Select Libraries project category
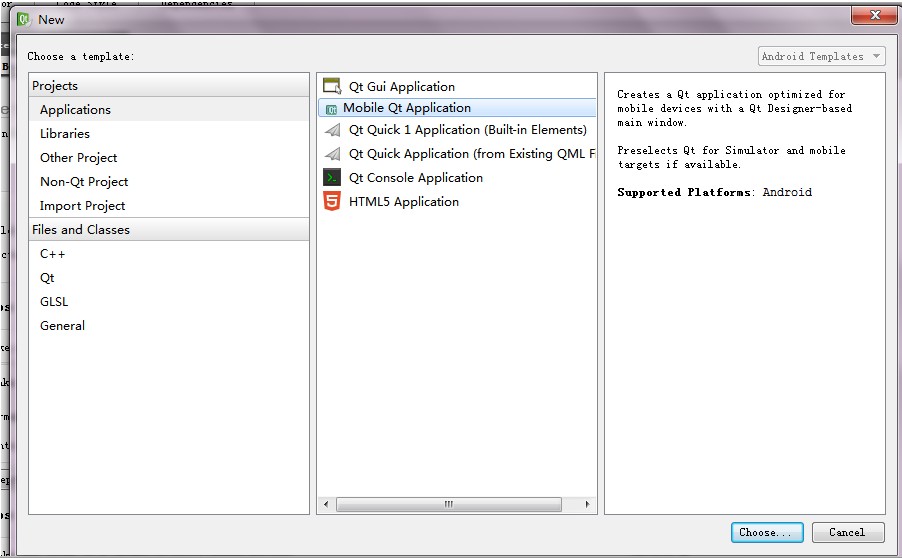902x558 pixels. coord(169,133)
